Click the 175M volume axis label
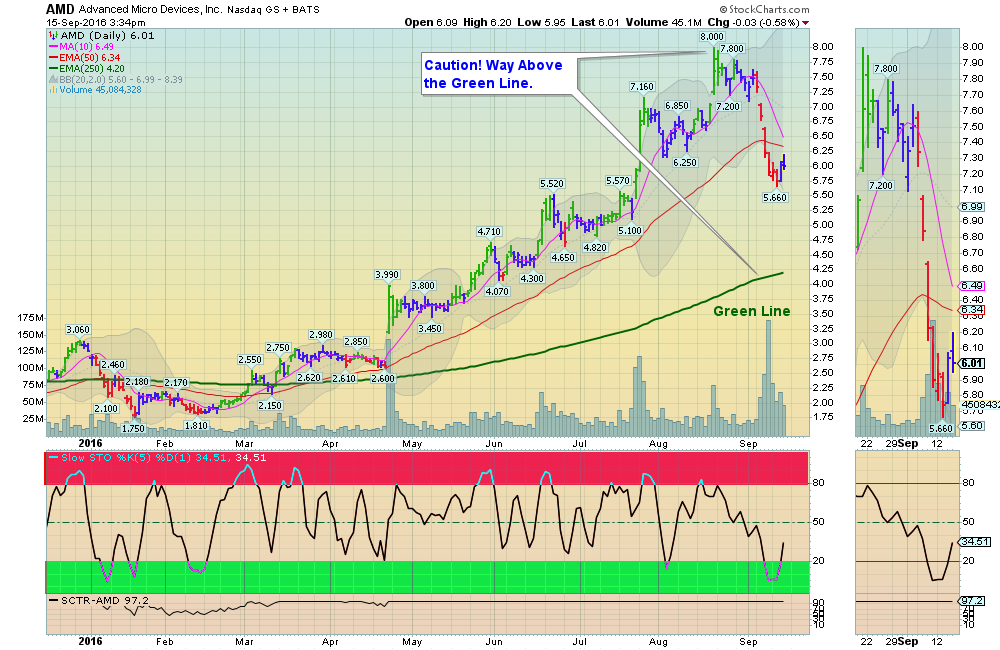Viewport: 1000px width, 650px height. (31, 318)
